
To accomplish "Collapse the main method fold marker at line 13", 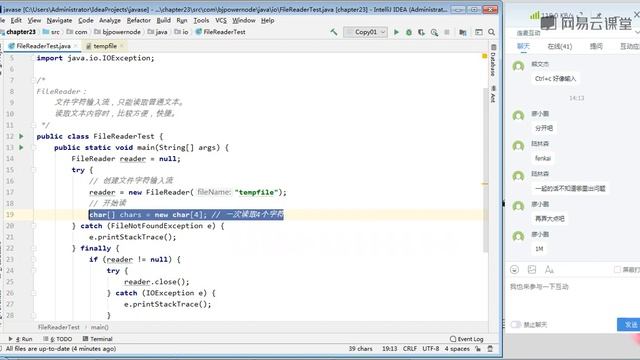I will click(34, 147).
